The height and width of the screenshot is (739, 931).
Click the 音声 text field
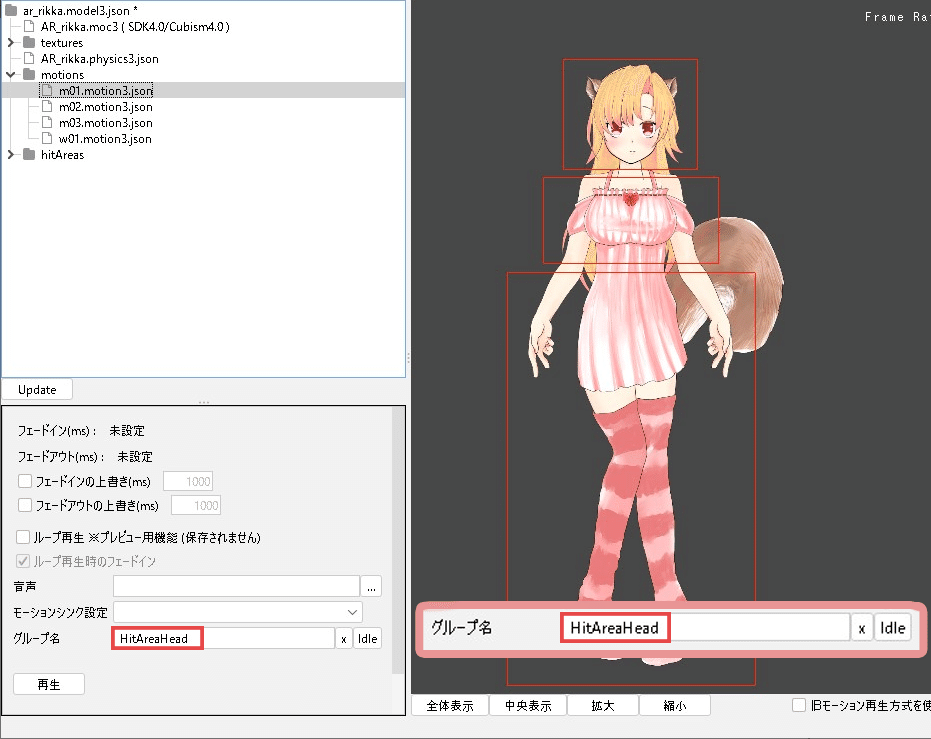click(x=236, y=586)
